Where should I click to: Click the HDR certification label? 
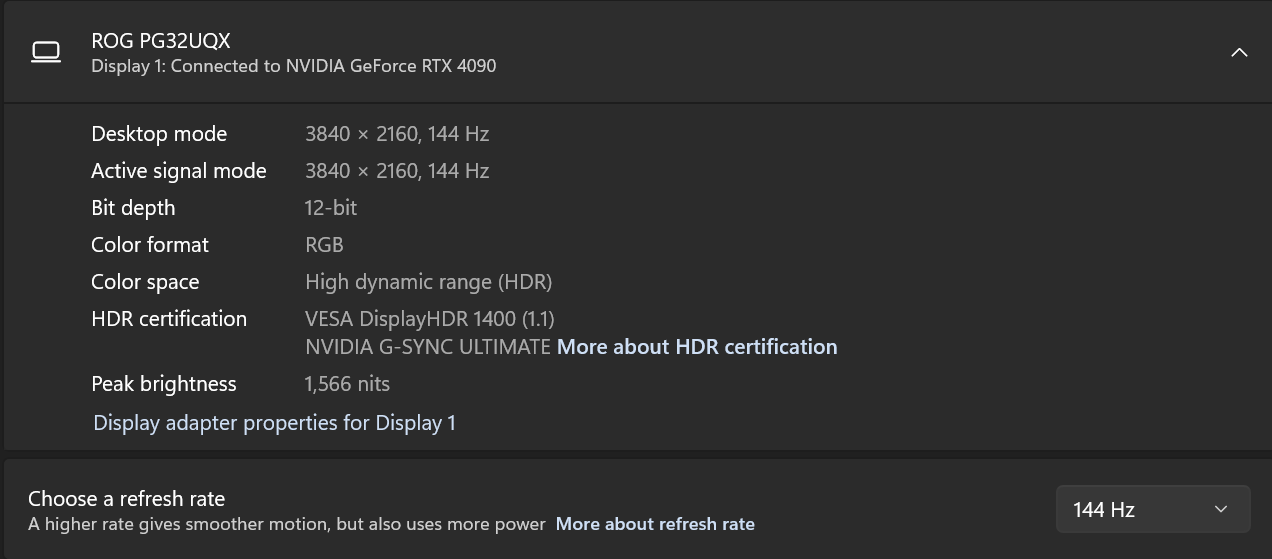click(169, 319)
